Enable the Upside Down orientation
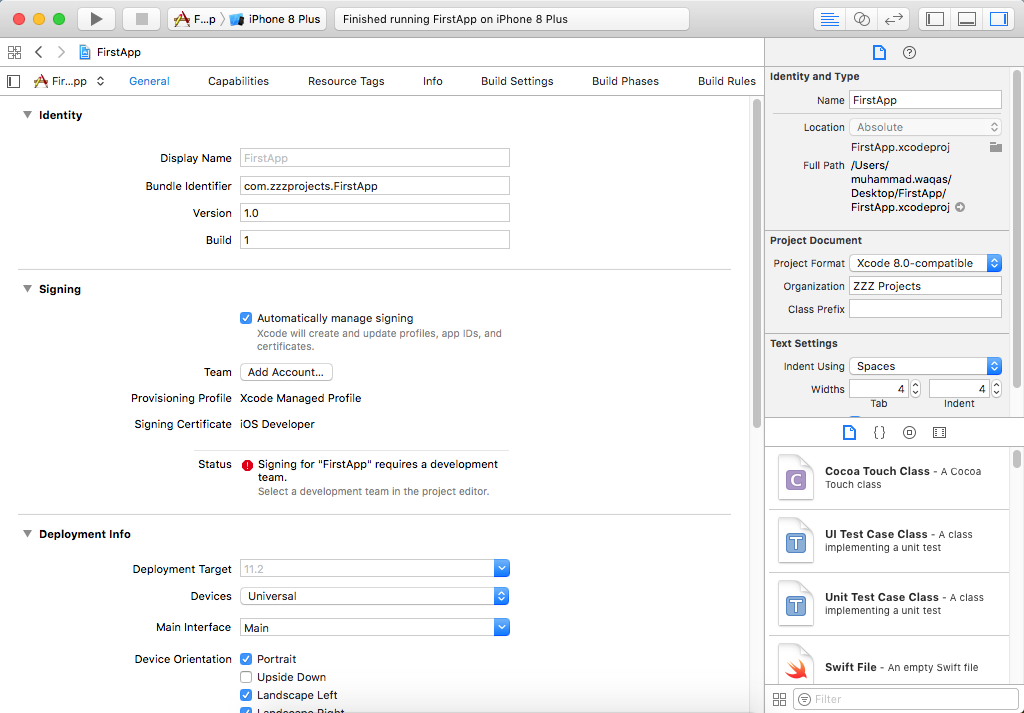This screenshot has width=1024, height=713. pyautogui.click(x=246, y=677)
